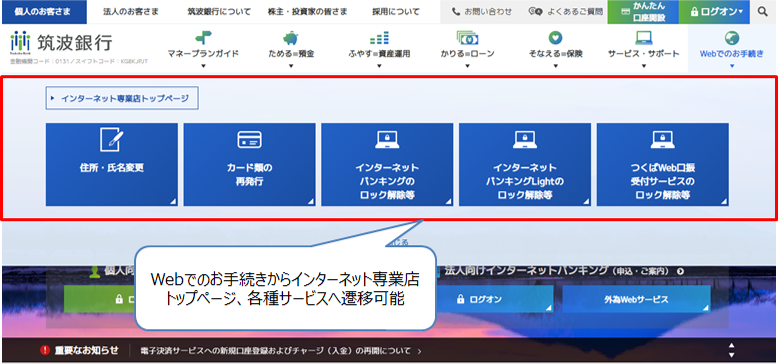Click the card icon on カード類の再発行 tile
Viewport: 778px width, 364px height.
click(250, 140)
